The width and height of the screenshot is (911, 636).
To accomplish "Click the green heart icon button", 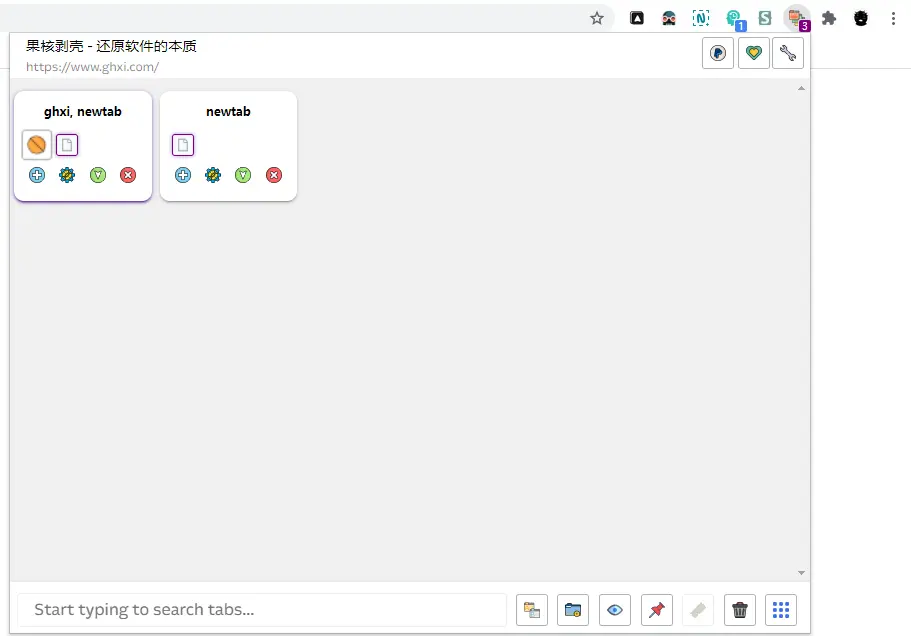I will [754, 53].
